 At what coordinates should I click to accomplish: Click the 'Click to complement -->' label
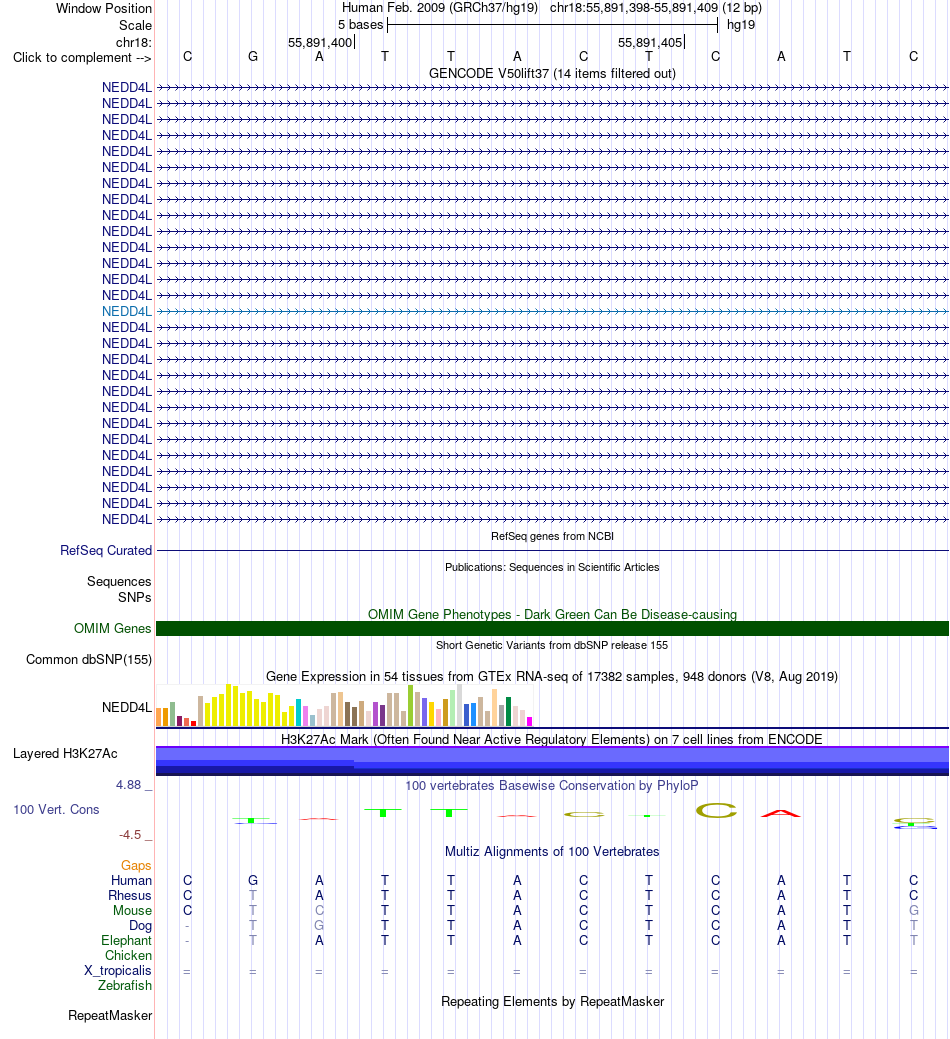(x=82, y=58)
